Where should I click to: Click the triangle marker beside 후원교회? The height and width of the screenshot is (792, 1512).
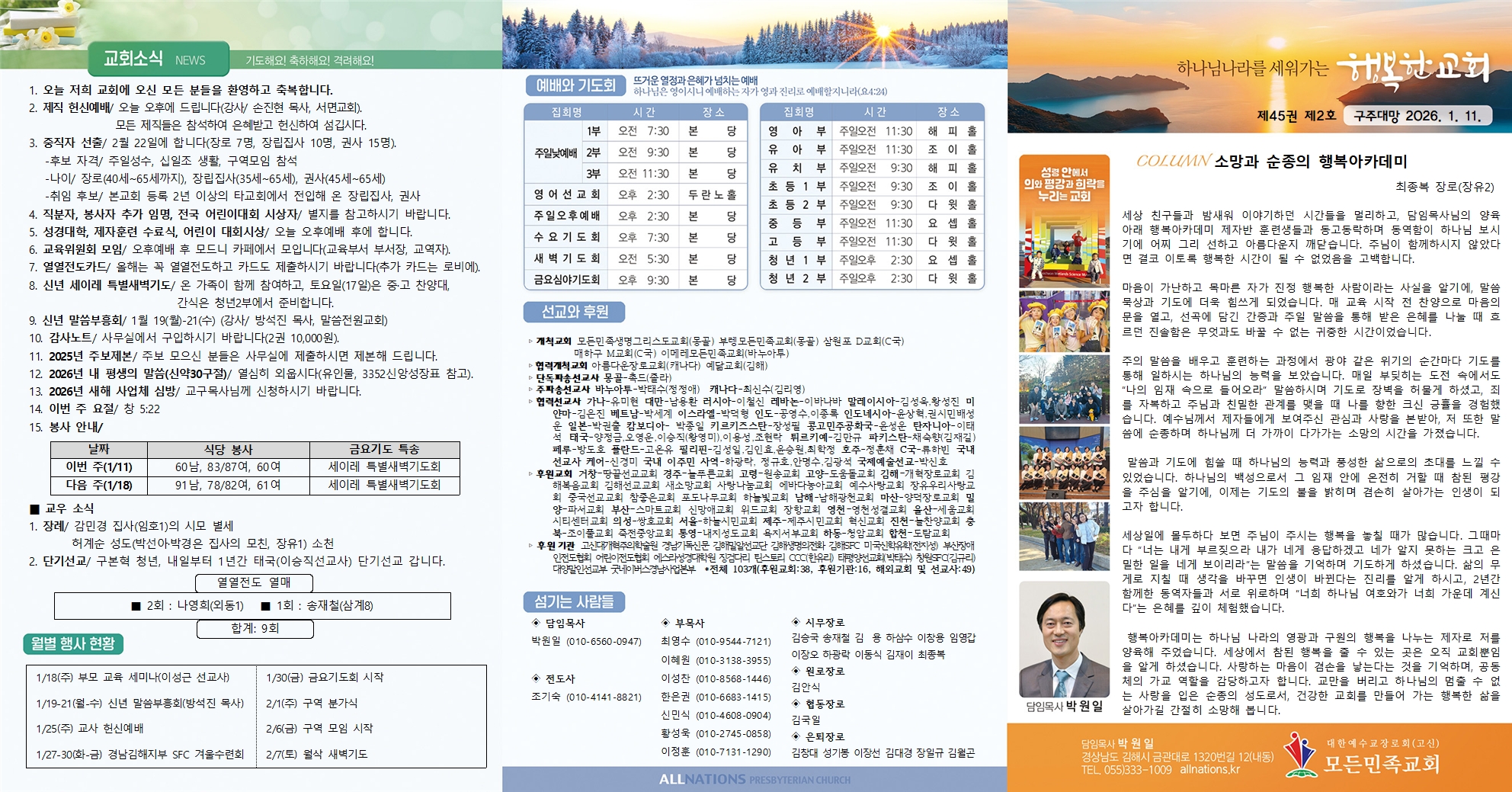point(530,473)
